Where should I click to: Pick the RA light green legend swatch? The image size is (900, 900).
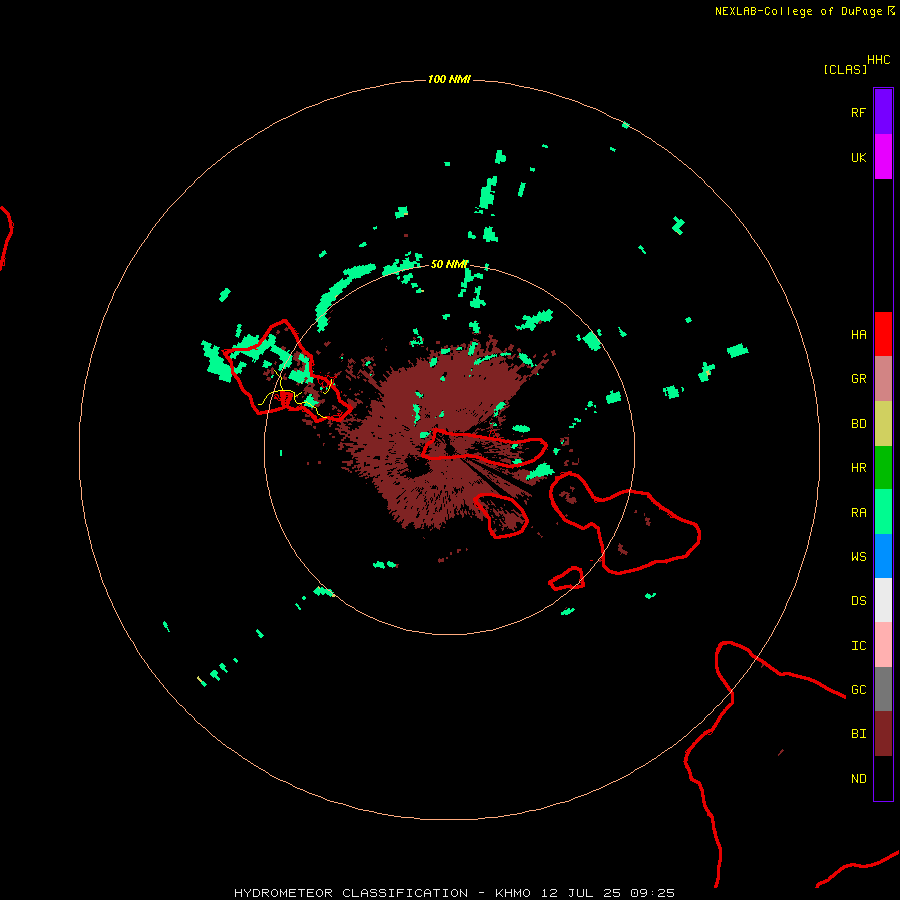pyautogui.click(x=883, y=512)
